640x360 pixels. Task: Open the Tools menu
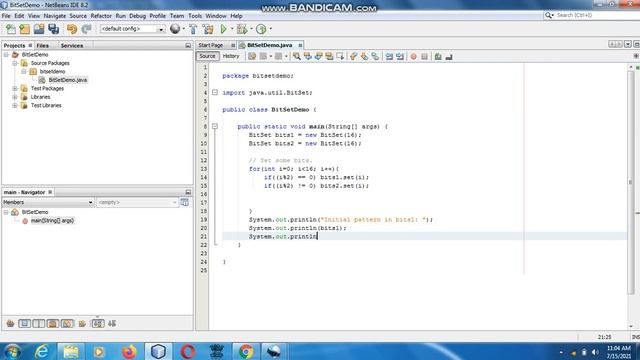click(x=195, y=16)
